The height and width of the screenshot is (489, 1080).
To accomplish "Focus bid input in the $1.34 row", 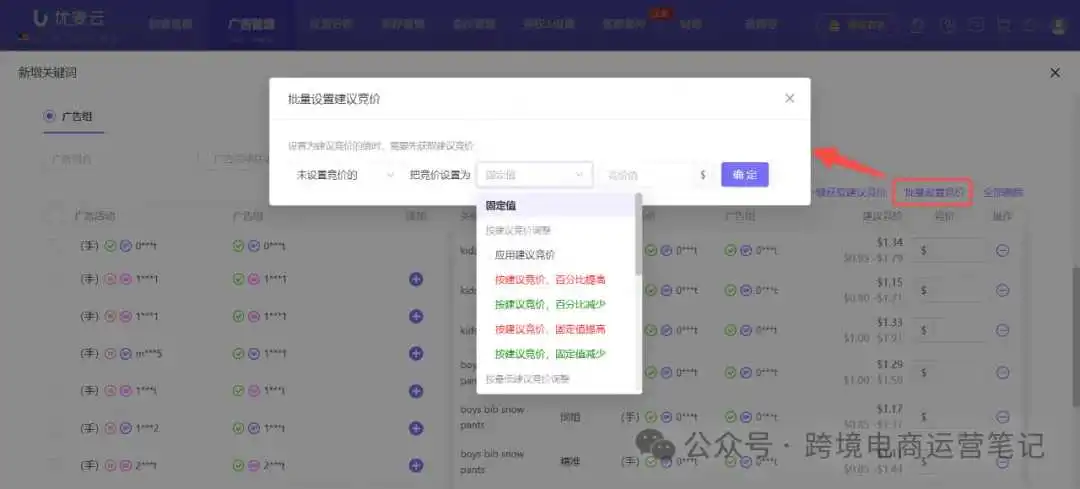I will [x=951, y=251].
